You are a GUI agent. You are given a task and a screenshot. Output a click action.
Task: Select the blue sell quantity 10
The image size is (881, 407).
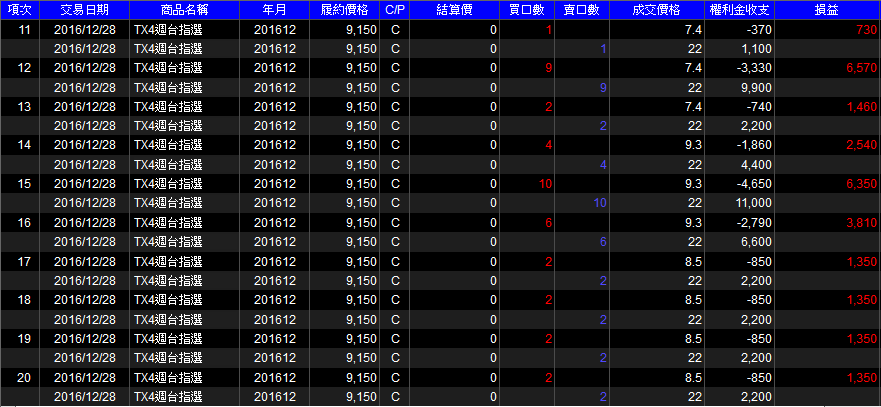[x=600, y=203]
